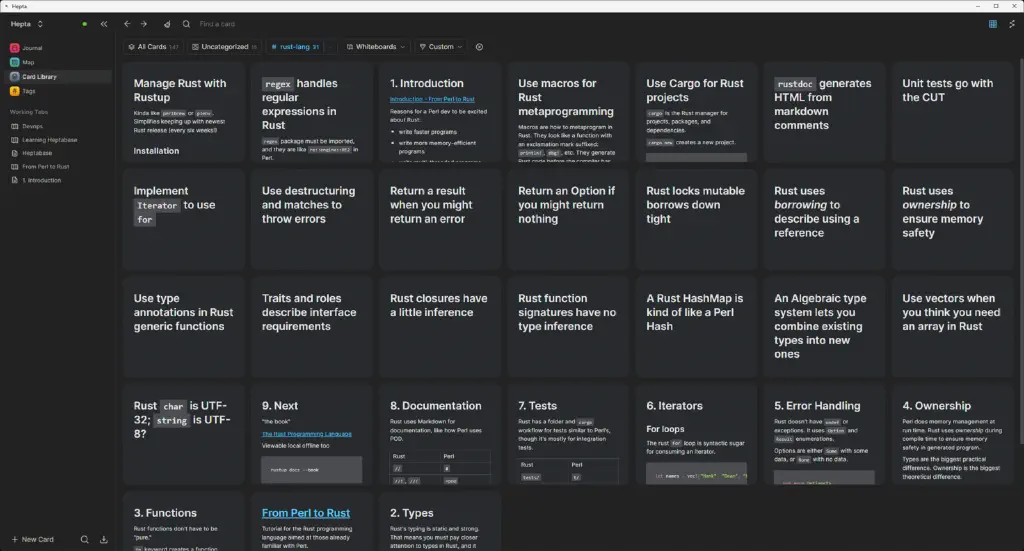Create a card with New Card button

coord(33,539)
